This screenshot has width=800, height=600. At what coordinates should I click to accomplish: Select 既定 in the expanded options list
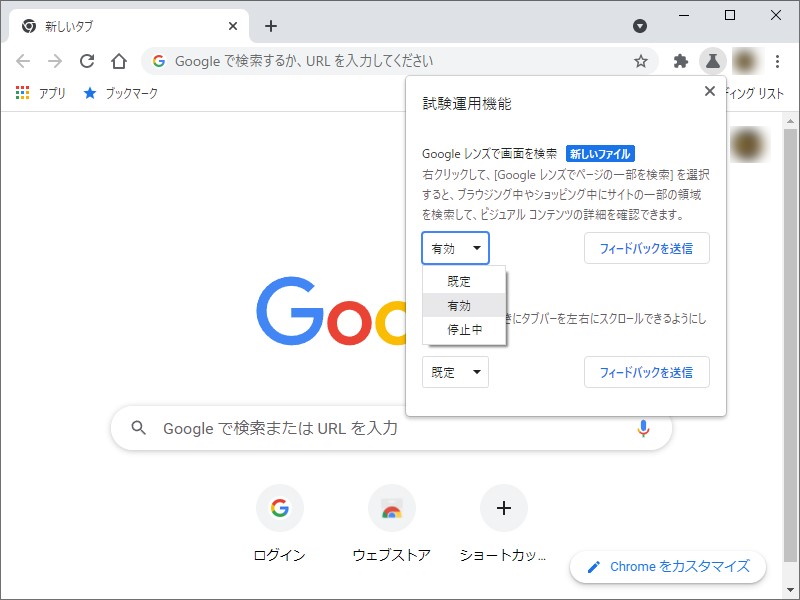pyautogui.click(x=460, y=281)
